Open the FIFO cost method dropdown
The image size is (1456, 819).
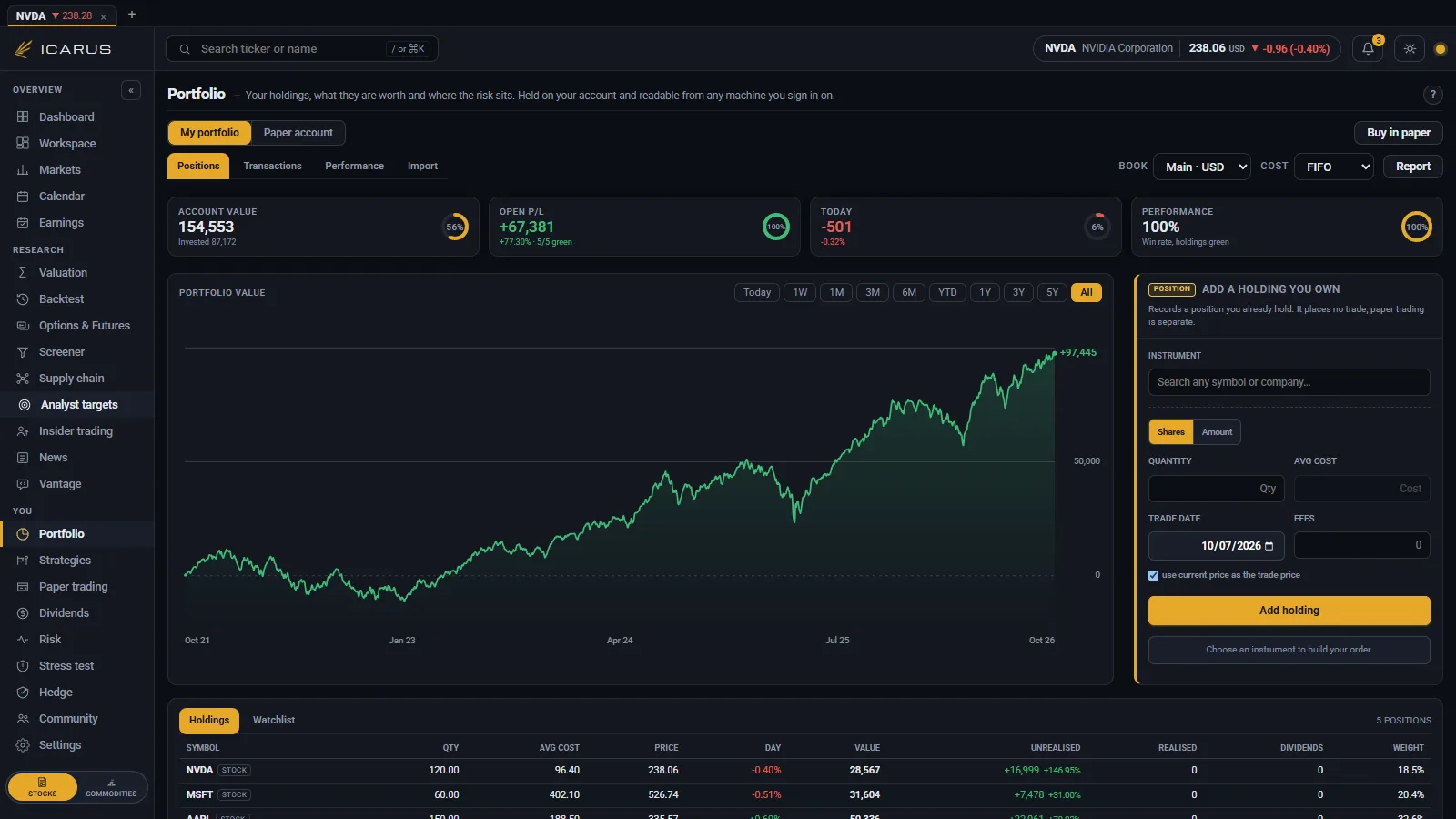coord(1334,167)
